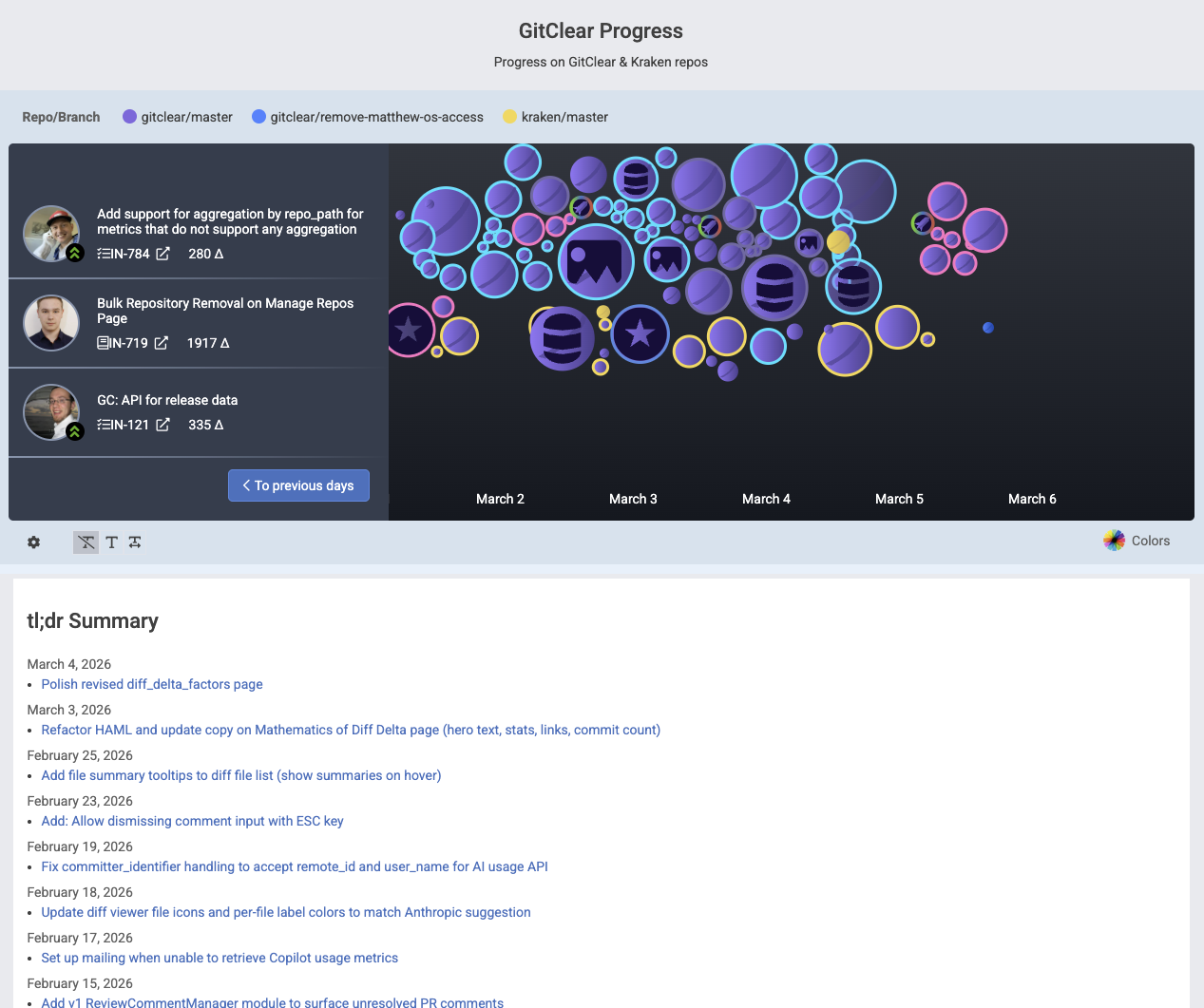Click the March 6 timeline label
Image resolution: width=1204 pixels, height=1008 pixels.
pos(1032,499)
